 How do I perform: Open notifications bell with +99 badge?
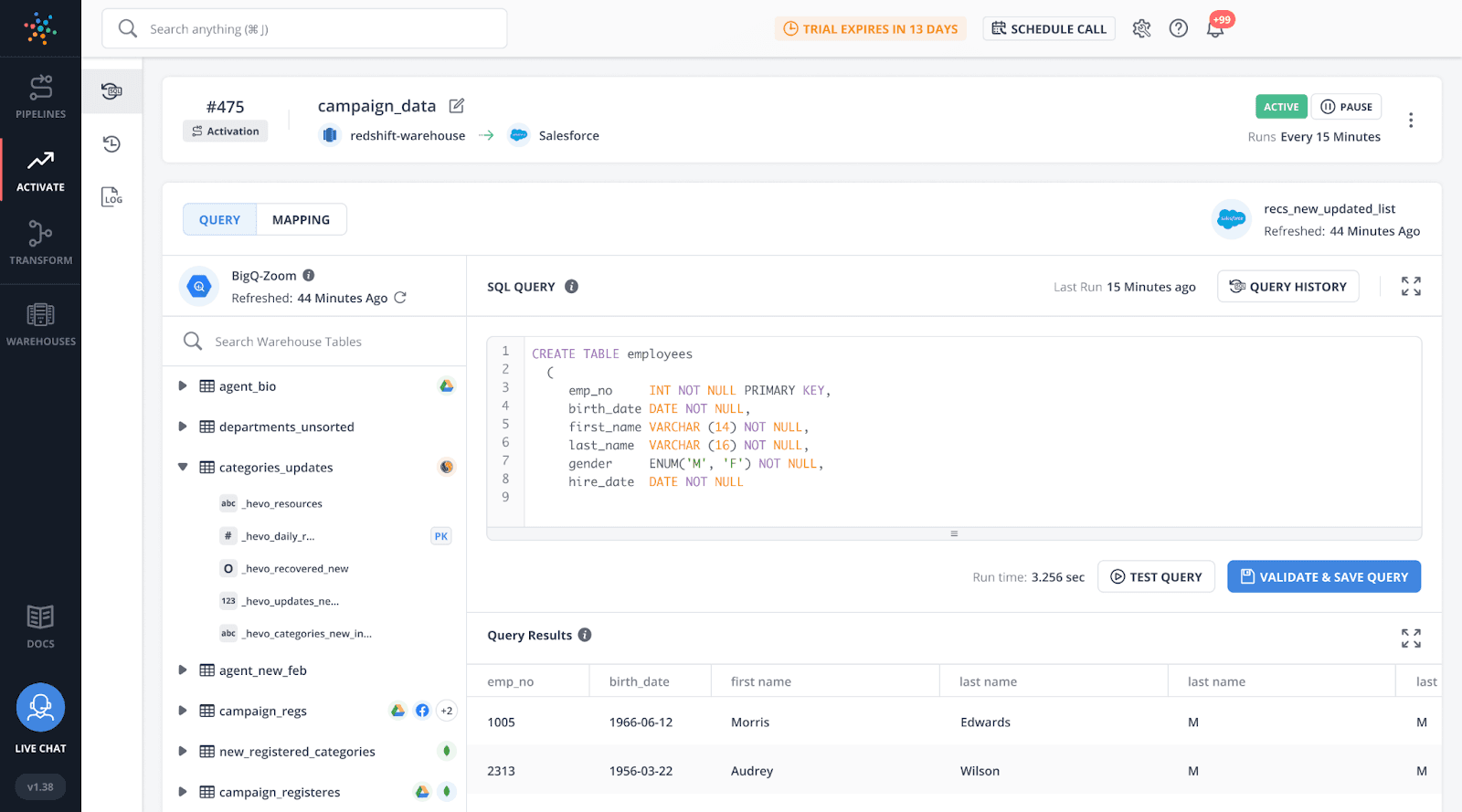pos(1216,27)
